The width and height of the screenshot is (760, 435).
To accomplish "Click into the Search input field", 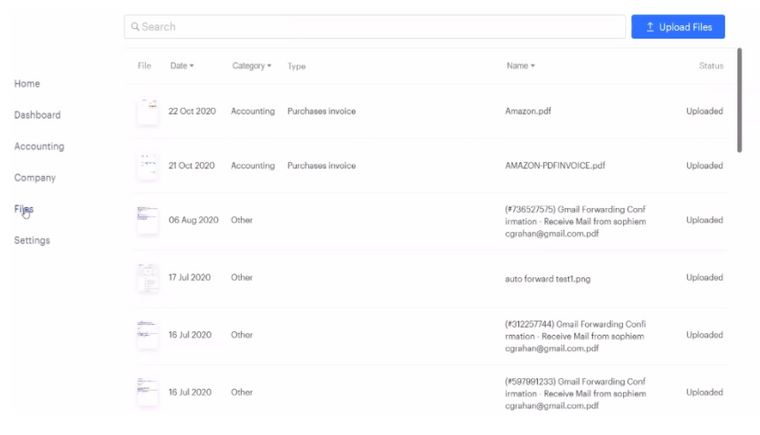I will (380, 27).
